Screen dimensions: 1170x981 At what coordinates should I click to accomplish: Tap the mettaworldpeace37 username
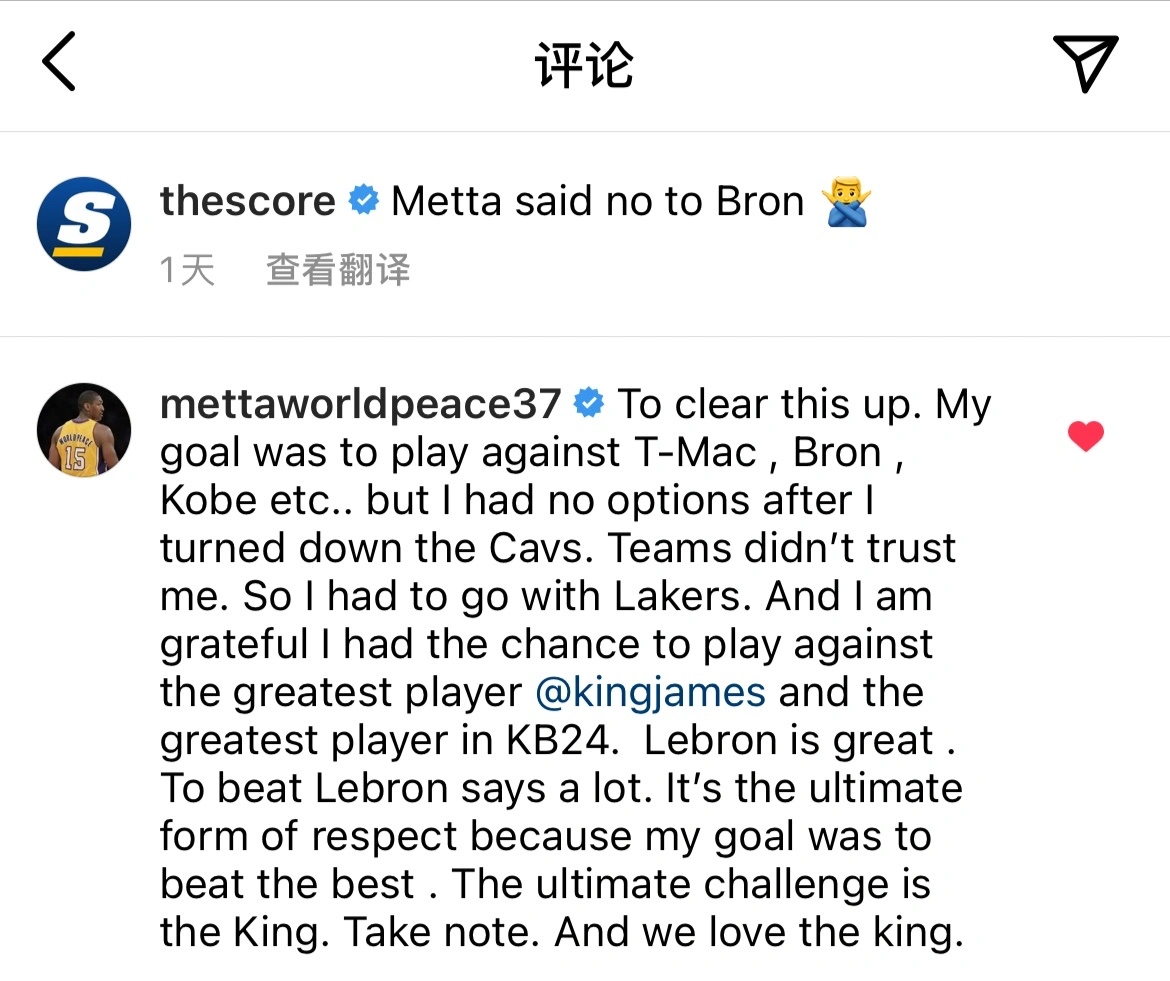coord(360,404)
